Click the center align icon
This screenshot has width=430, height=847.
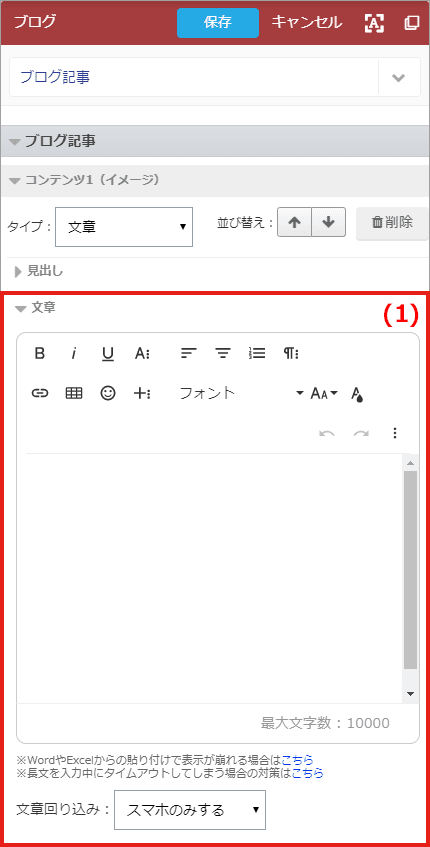click(x=223, y=353)
